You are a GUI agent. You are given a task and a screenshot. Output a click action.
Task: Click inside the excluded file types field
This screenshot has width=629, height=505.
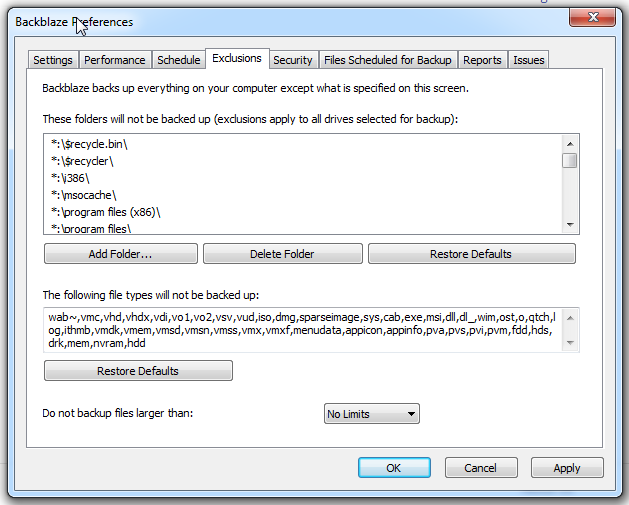pyautogui.click(x=303, y=330)
